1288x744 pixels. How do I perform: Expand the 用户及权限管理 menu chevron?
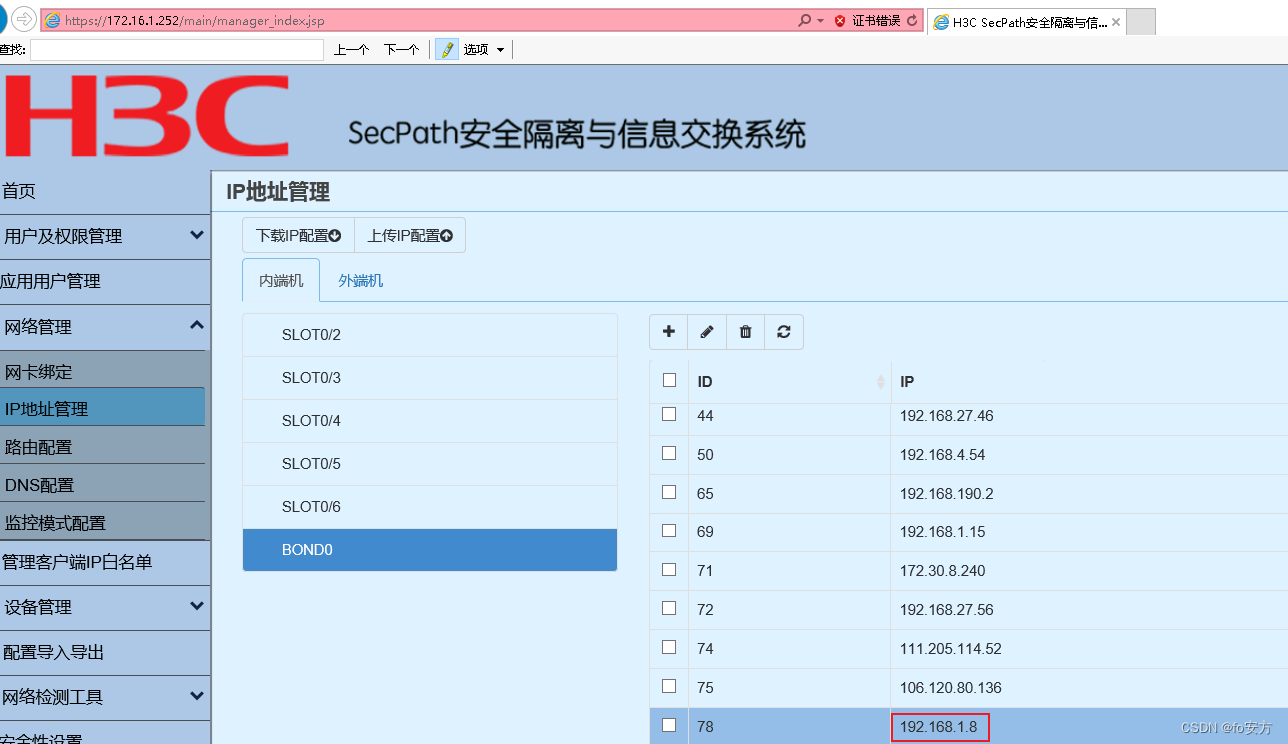click(196, 235)
